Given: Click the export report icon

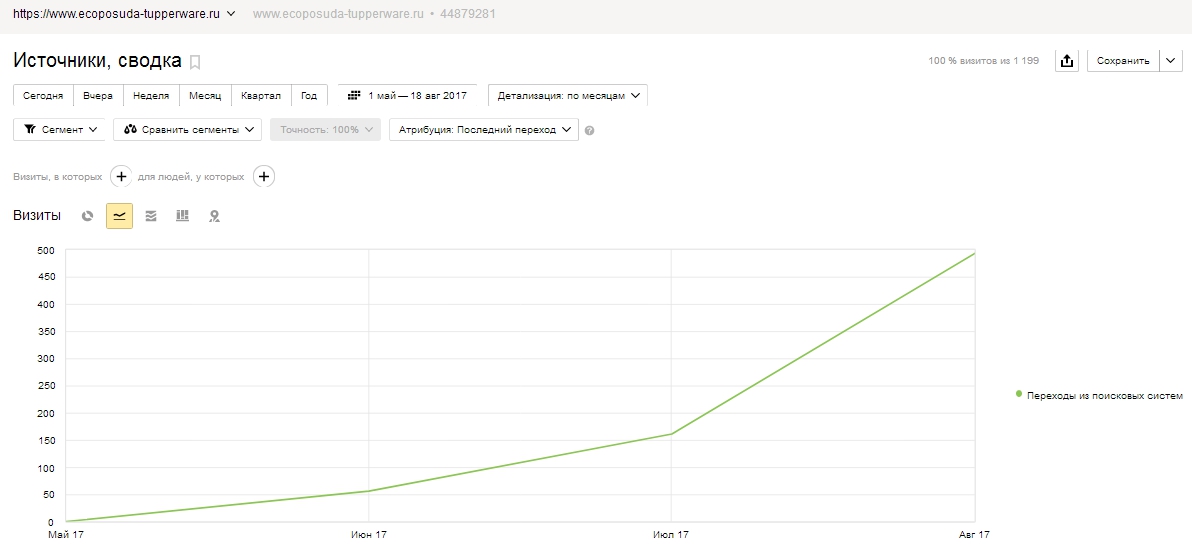Looking at the screenshot, I should click(x=1067, y=61).
